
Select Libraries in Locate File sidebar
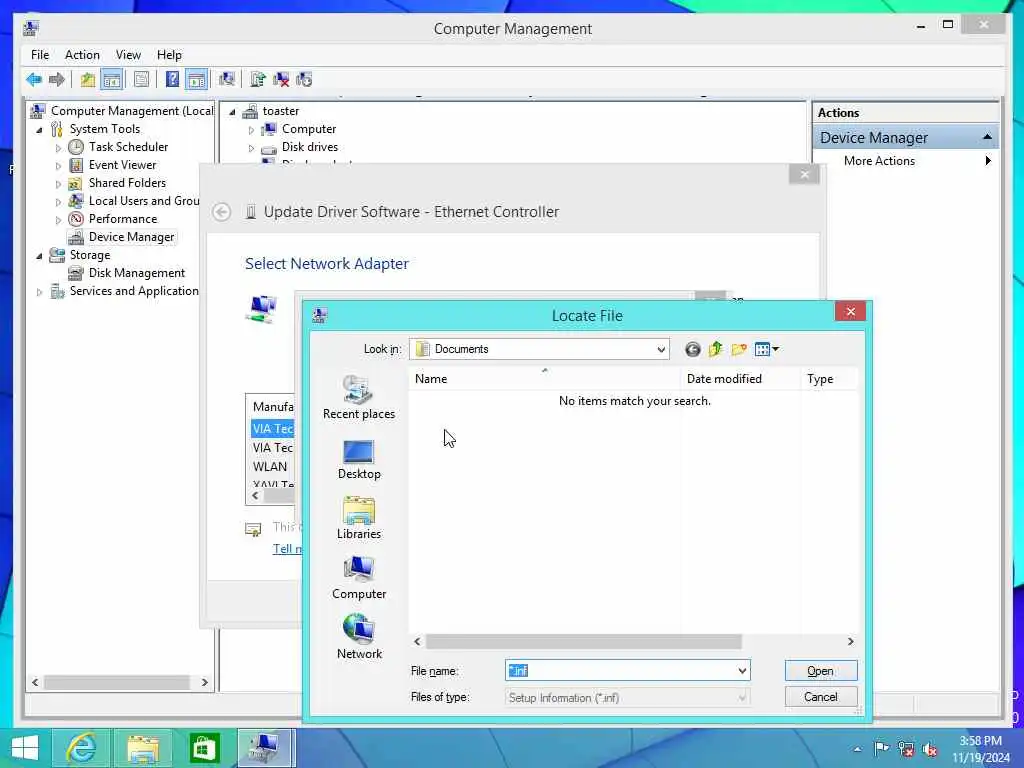coord(359,519)
